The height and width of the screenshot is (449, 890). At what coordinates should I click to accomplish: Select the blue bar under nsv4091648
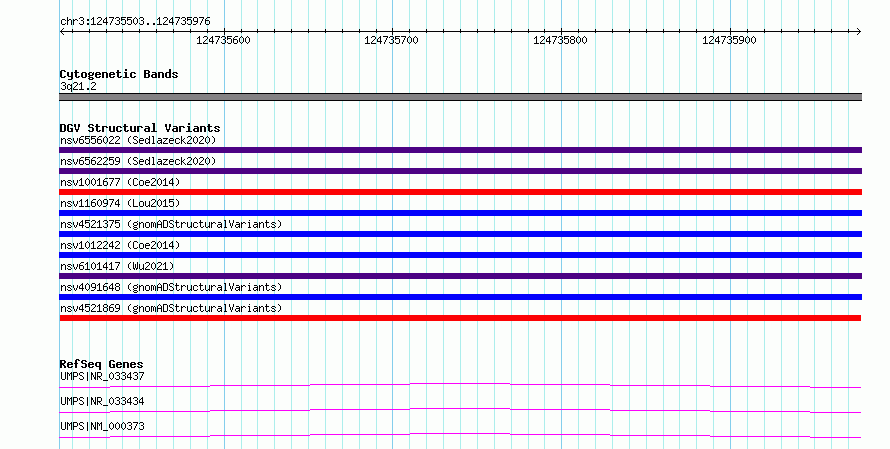coord(460,297)
